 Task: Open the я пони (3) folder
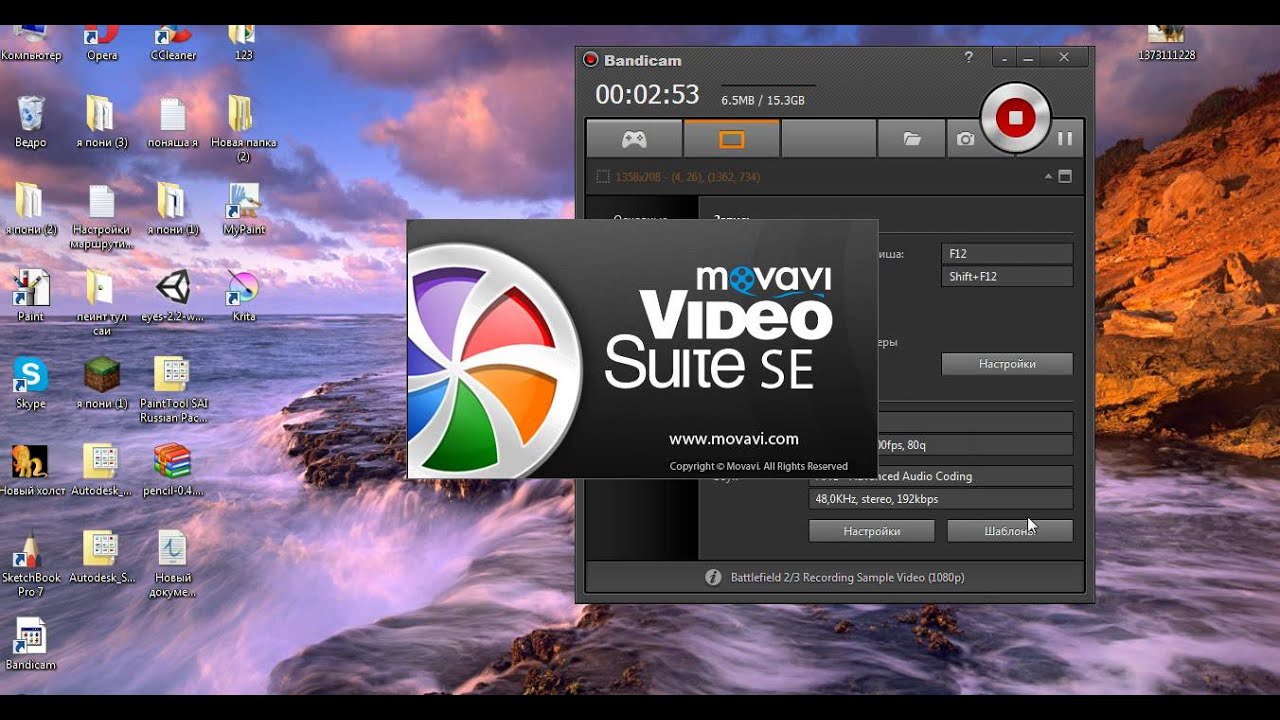pyautogui.click(x=102, y=121)
